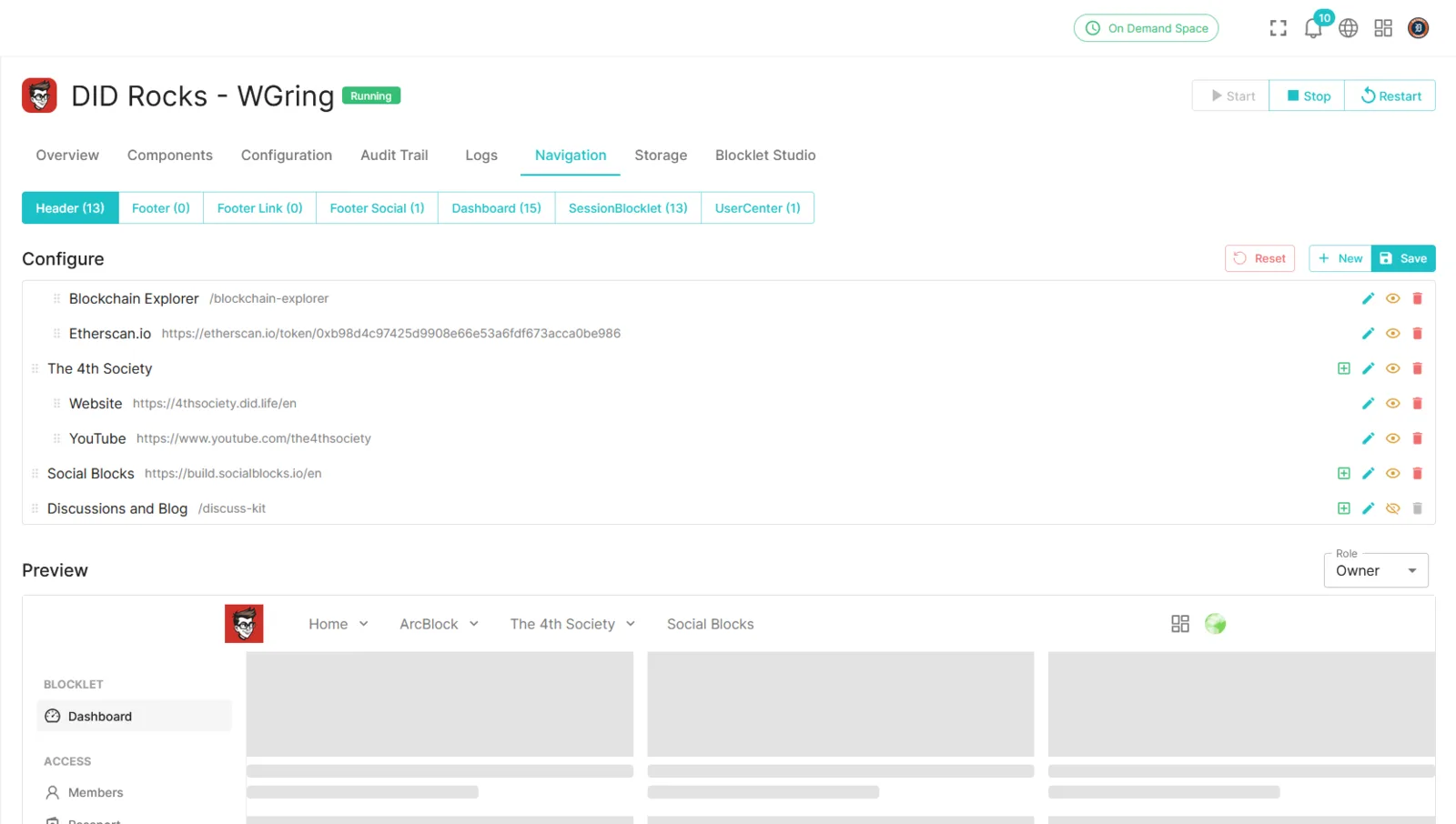Edit the Website navigation item
Screen dimensions: 1456x824
[x=1368, y=404]
